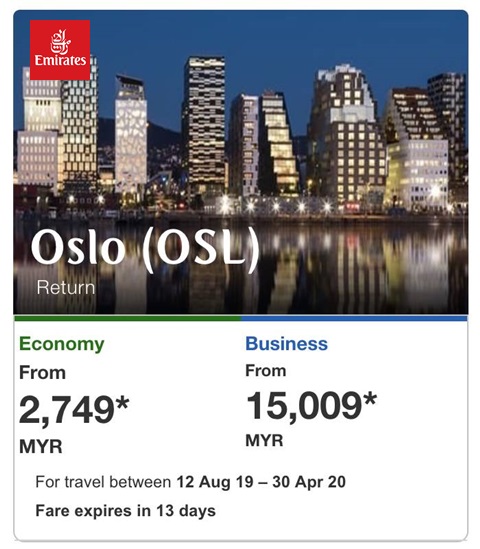
Task: Click the asterisk next to 15,009
Action: coord(370,399)
